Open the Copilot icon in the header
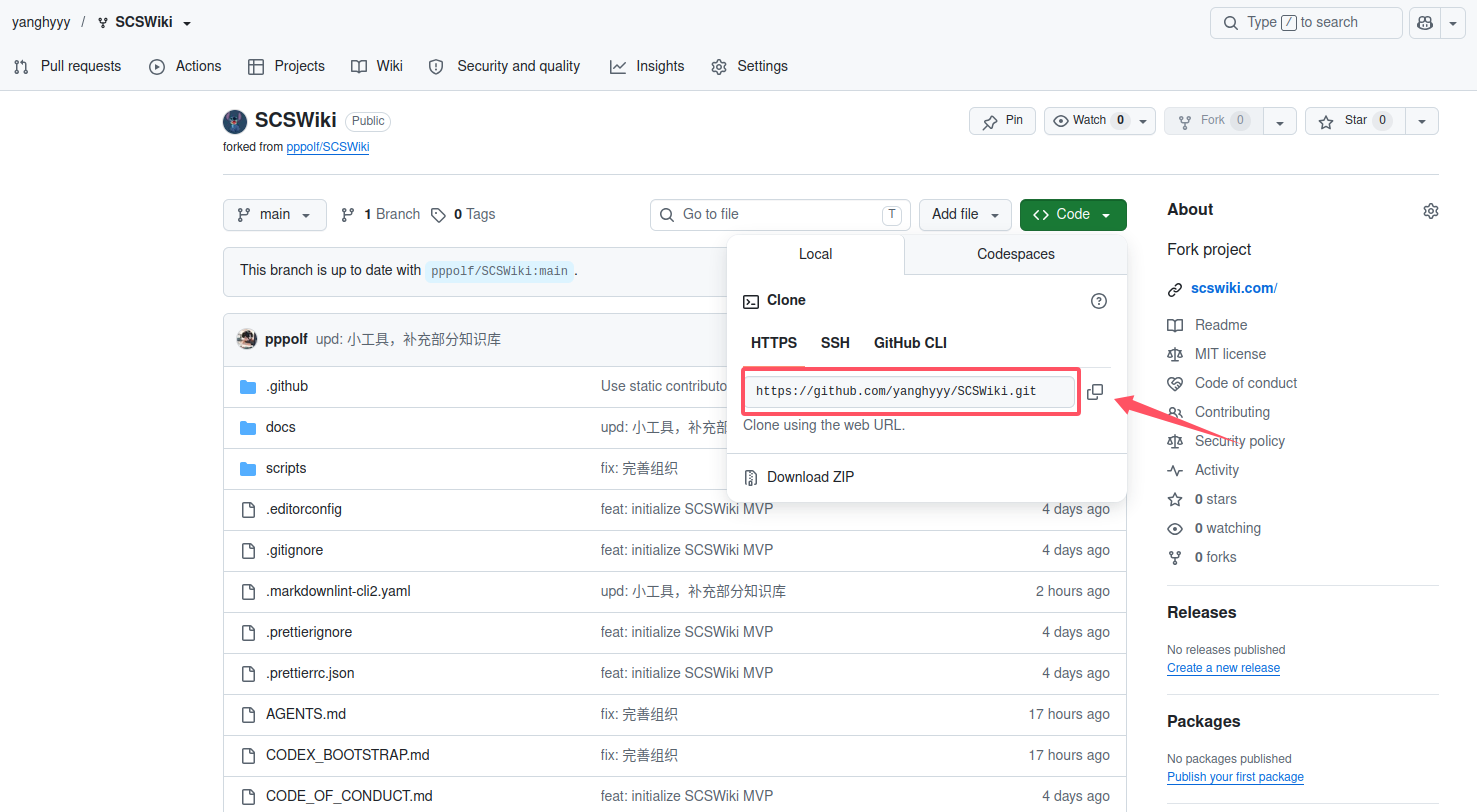The height and width of the screenshot is (812, 1477). pos(1424,23)
